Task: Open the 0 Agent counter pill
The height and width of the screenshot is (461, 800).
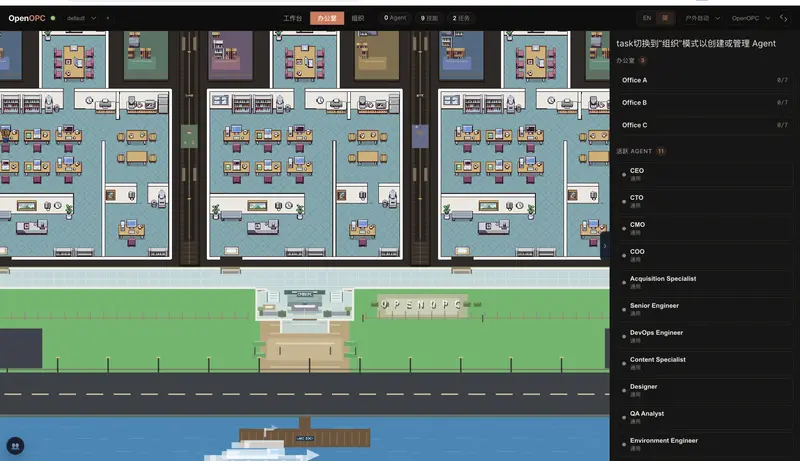Action: 395,18
